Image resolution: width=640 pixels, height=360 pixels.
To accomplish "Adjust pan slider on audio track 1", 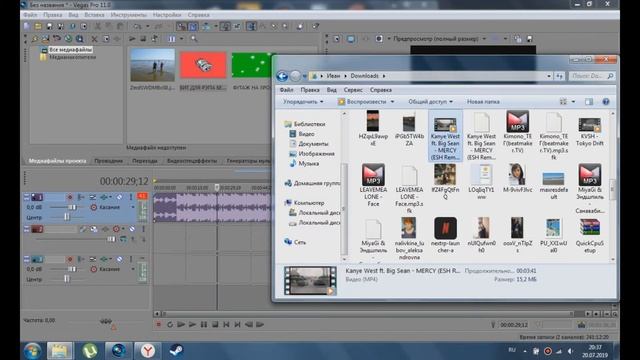I will coord(67,217).
